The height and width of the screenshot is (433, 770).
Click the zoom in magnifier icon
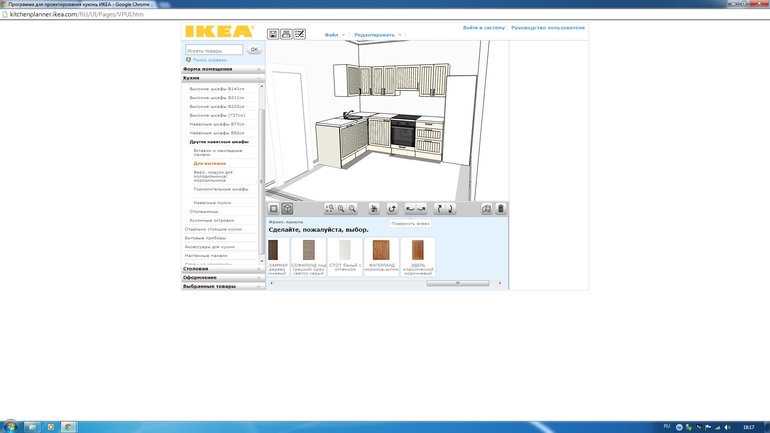[341, 209]
